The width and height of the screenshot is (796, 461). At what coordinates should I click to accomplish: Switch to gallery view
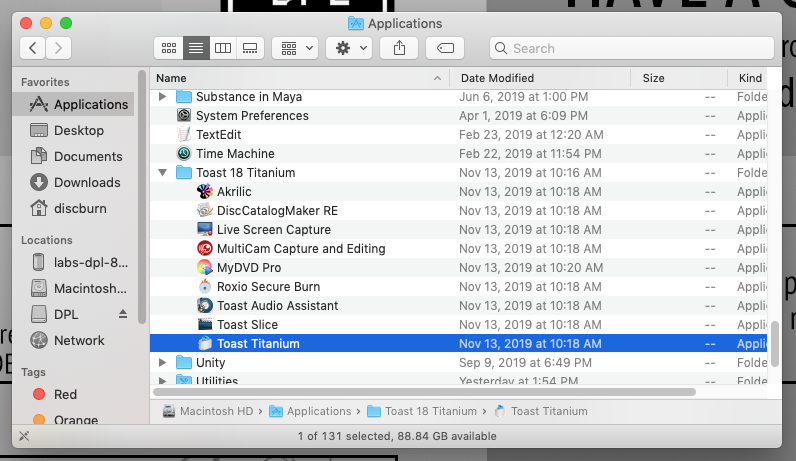[x=250, y=48]
